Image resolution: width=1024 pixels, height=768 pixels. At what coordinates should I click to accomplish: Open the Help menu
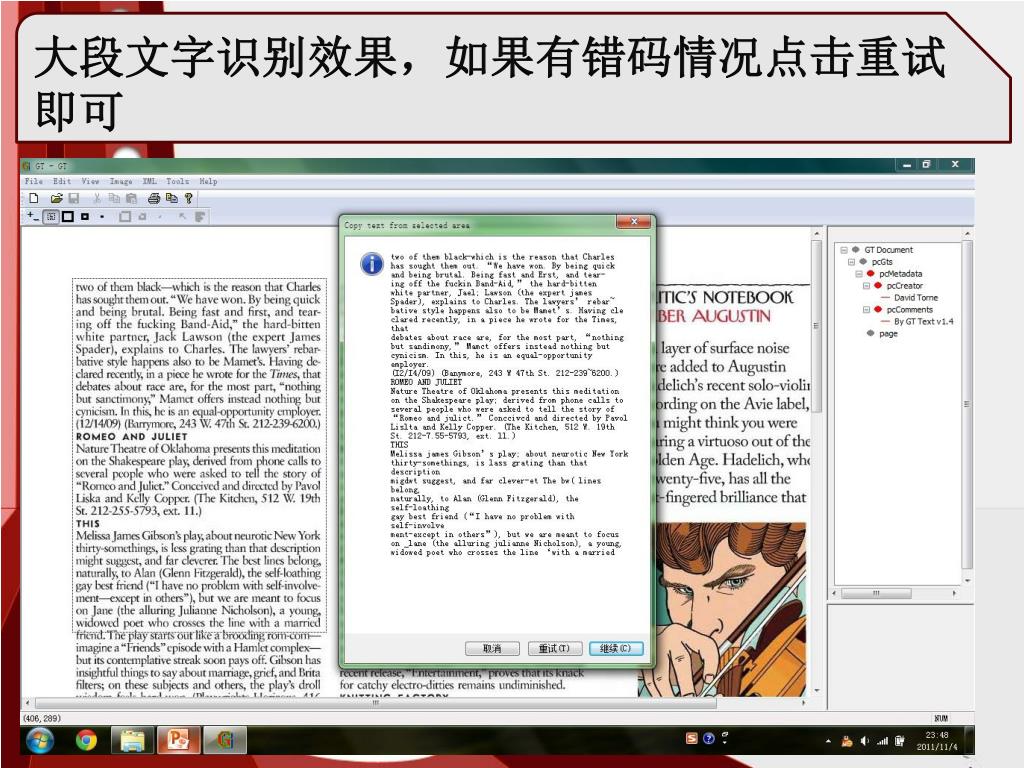(208, 181)
